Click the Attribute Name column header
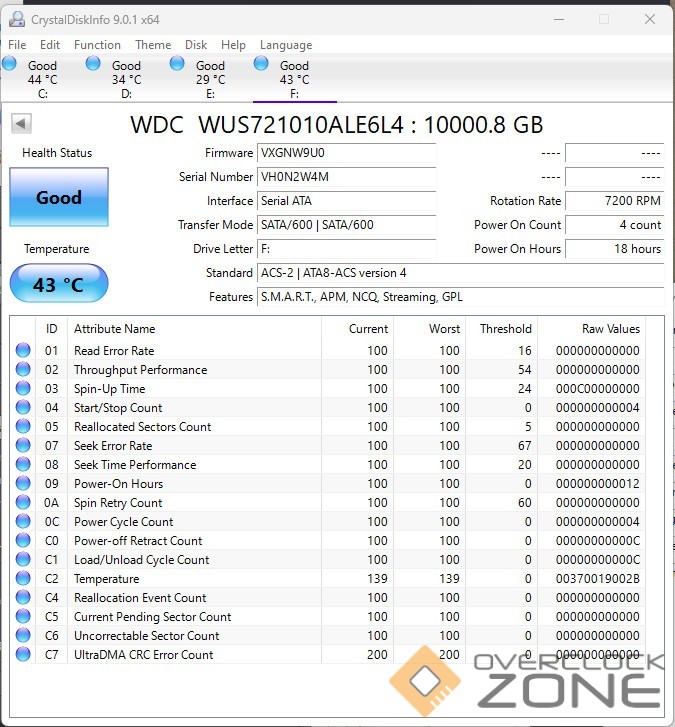 coord(194,329)
